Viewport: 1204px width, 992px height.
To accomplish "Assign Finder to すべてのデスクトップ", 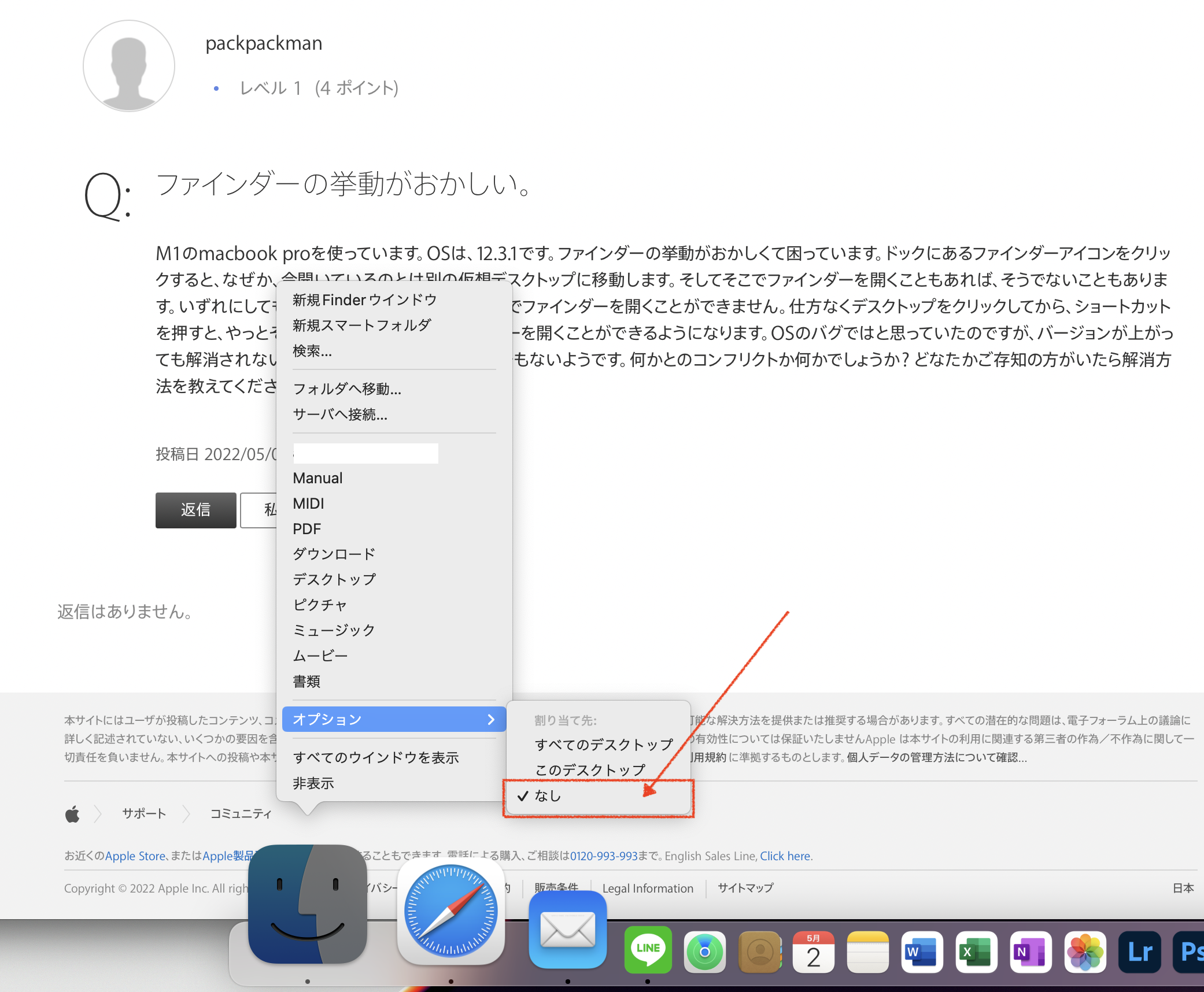I will pos(604,745).
